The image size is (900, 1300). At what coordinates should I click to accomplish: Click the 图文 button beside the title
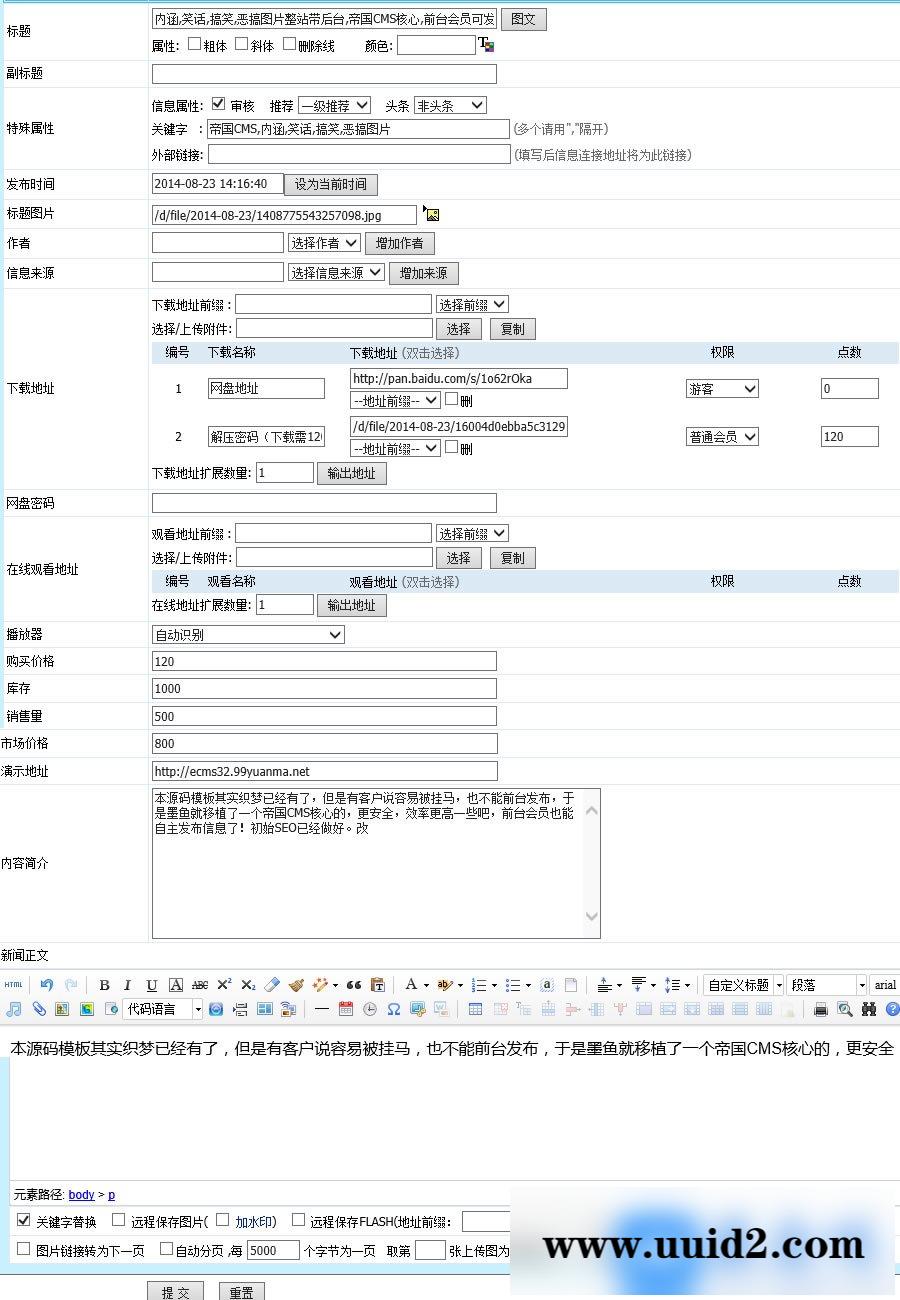click(523, 18)
